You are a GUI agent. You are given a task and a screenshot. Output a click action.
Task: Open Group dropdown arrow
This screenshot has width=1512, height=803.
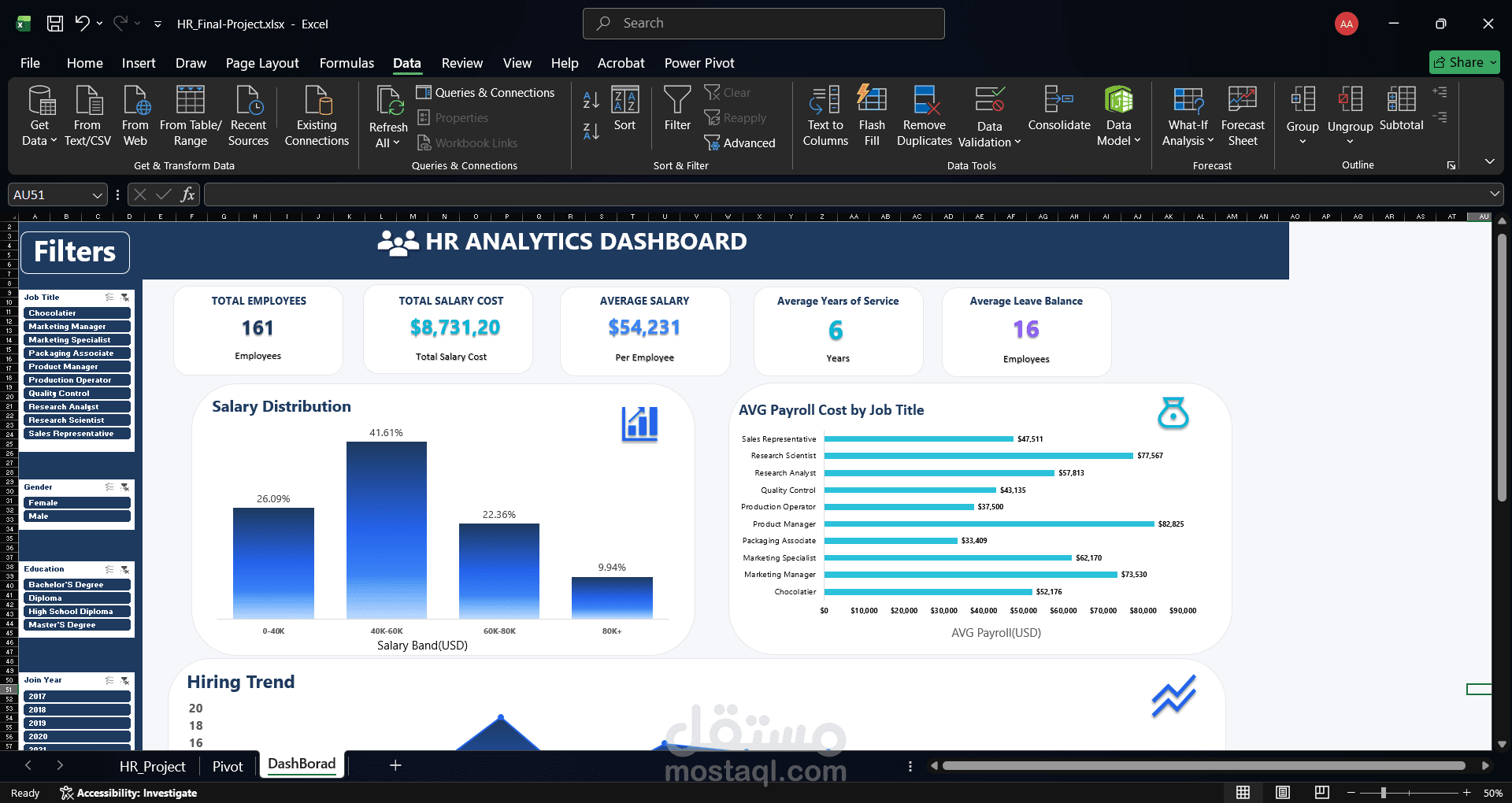click(x=1303, y=142)
